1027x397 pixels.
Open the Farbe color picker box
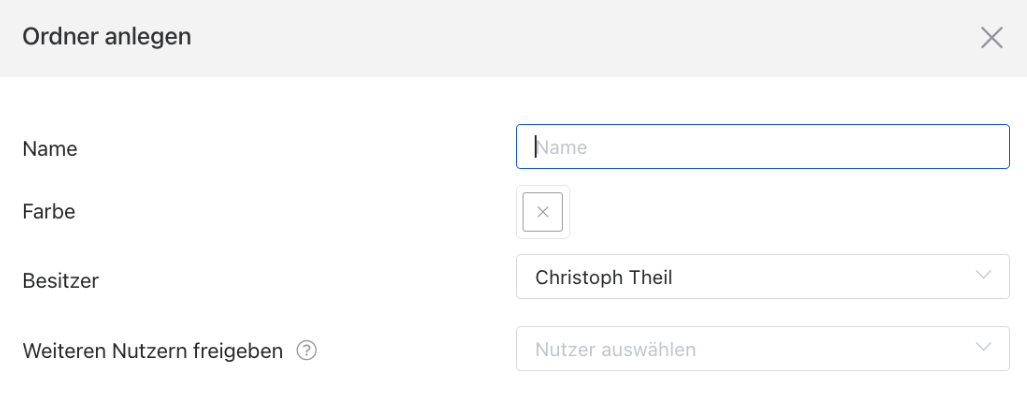point(542,212)
